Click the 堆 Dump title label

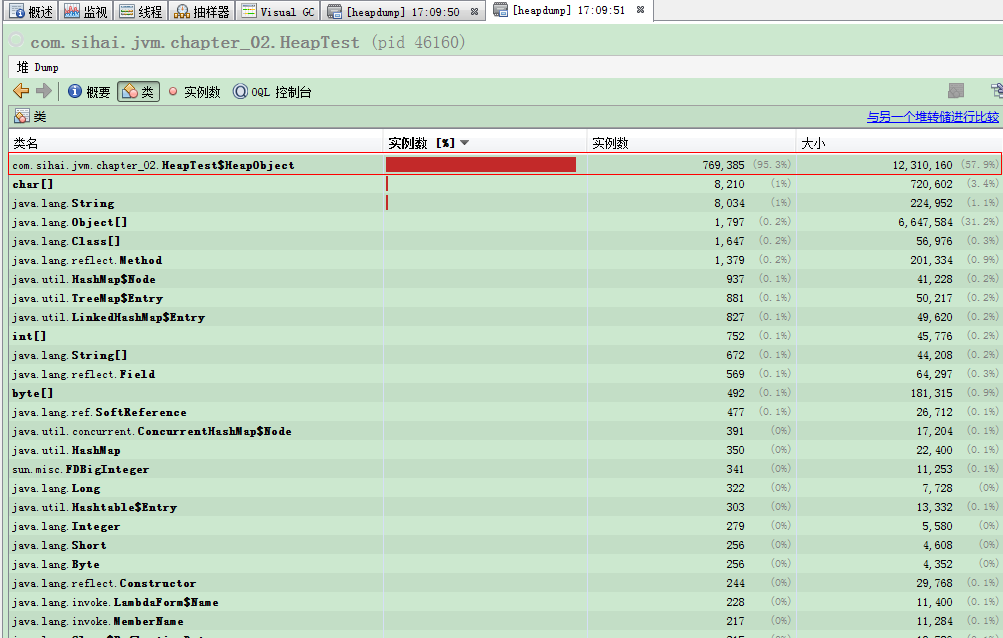[x=37, y=67]
